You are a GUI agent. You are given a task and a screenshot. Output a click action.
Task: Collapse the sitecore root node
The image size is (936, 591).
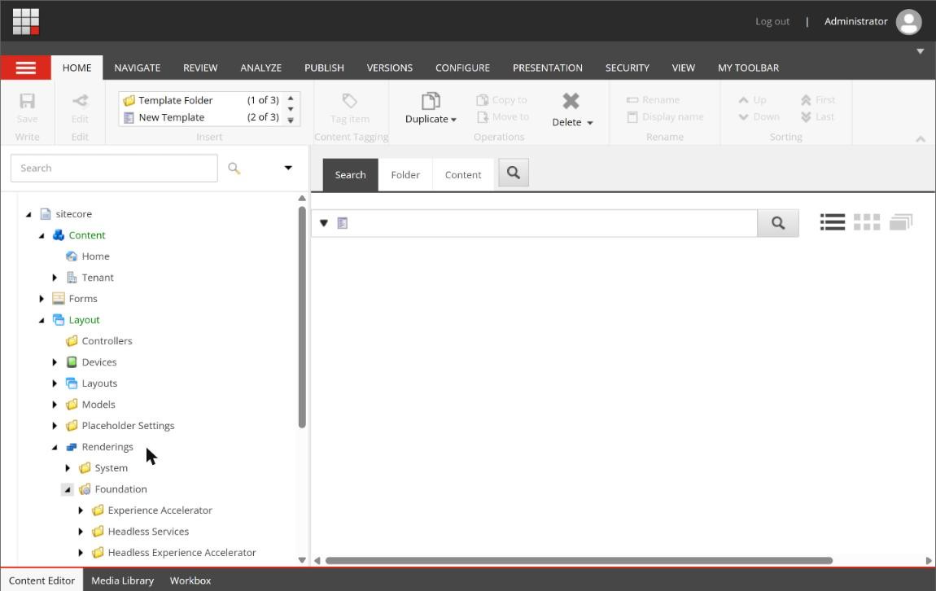(x=29, y=214)
